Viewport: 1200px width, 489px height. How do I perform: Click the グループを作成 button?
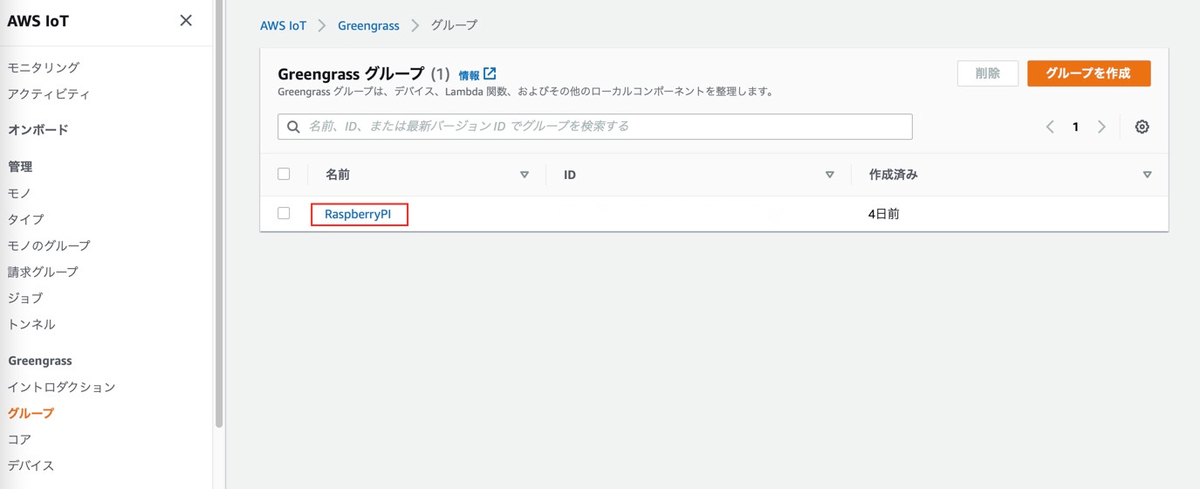click(1089, 73)
